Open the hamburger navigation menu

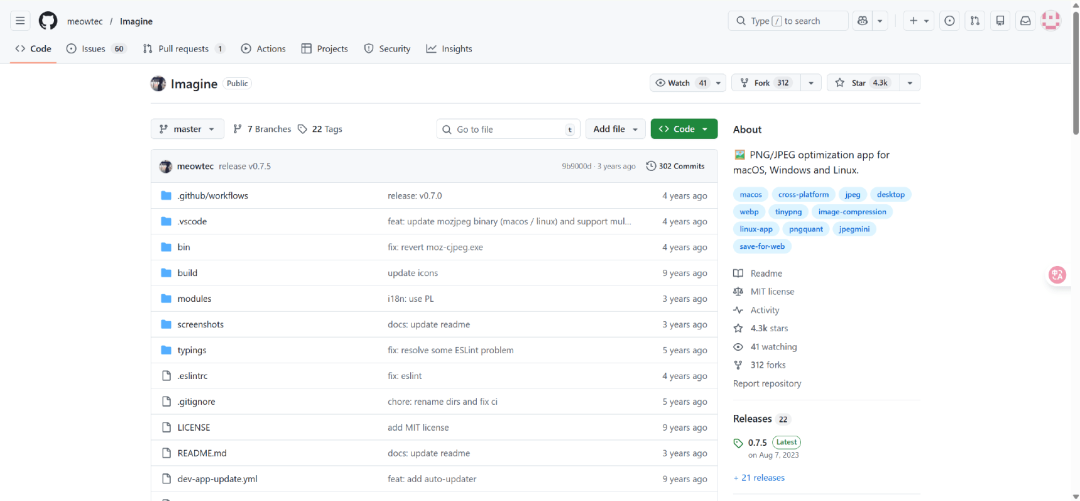(20, 20)
